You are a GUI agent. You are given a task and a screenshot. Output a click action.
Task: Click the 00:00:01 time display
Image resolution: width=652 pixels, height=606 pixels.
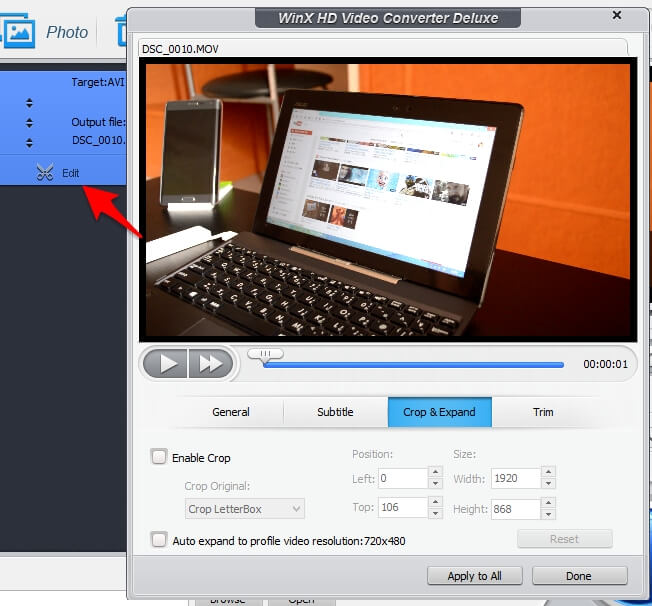(x=605, y=364)
